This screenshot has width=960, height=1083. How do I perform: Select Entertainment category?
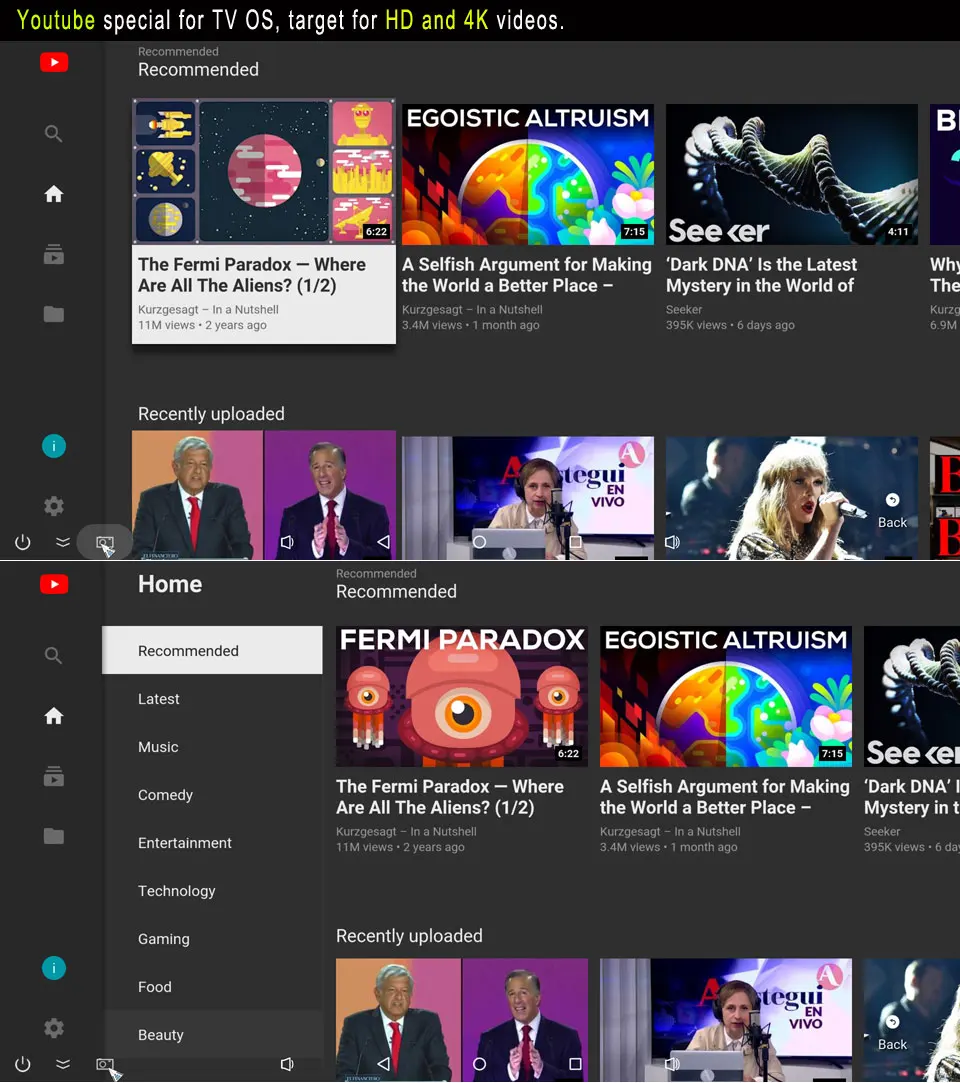pos(212,843)
